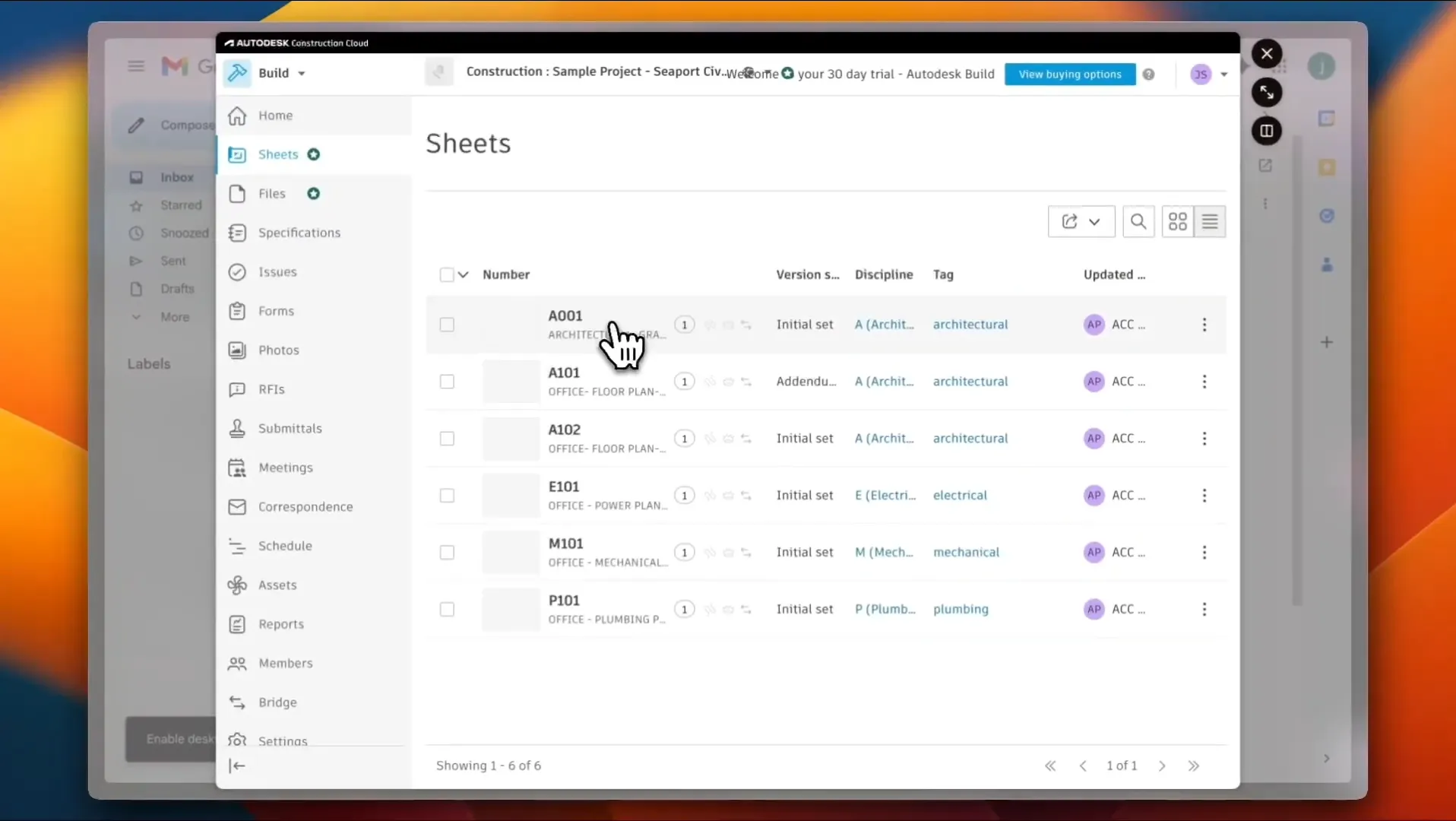Open the Build module switcher dropdown

click(281, 73)
